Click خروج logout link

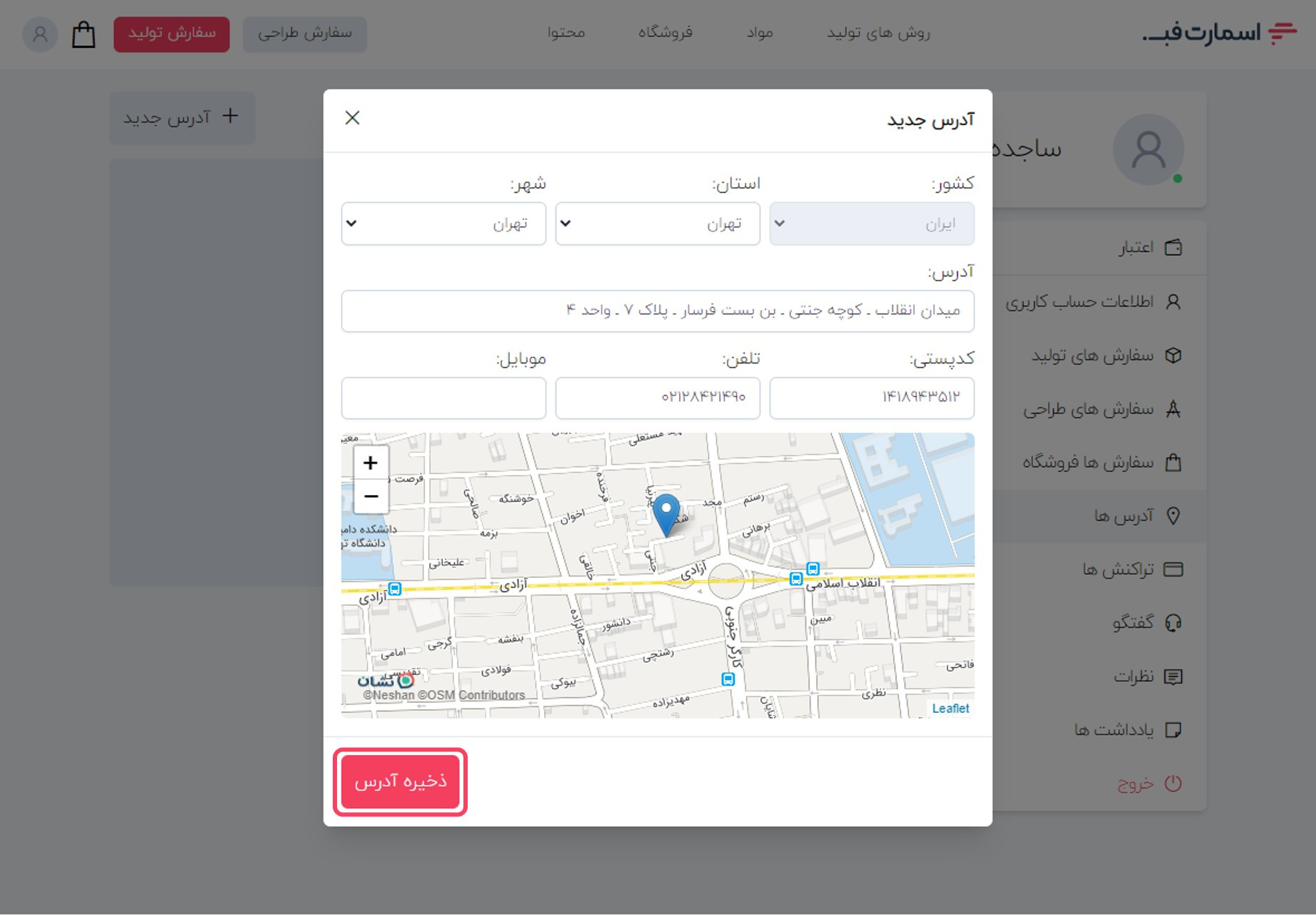[x=1135, y=784]
